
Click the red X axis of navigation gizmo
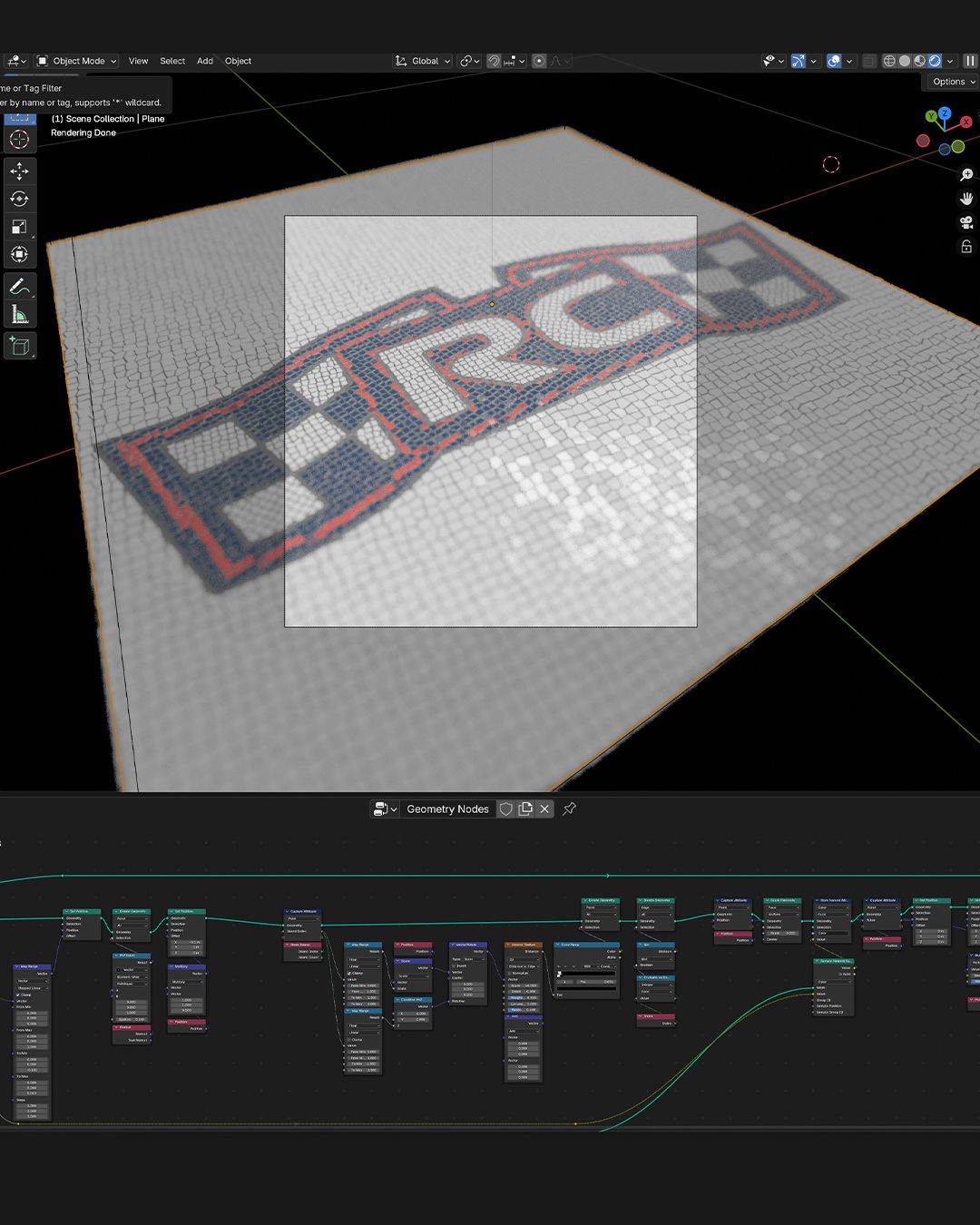coord(966,122)
